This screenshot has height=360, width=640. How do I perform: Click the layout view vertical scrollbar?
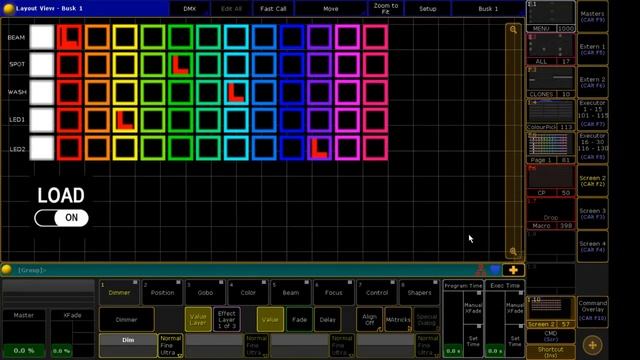pos(513,140)
